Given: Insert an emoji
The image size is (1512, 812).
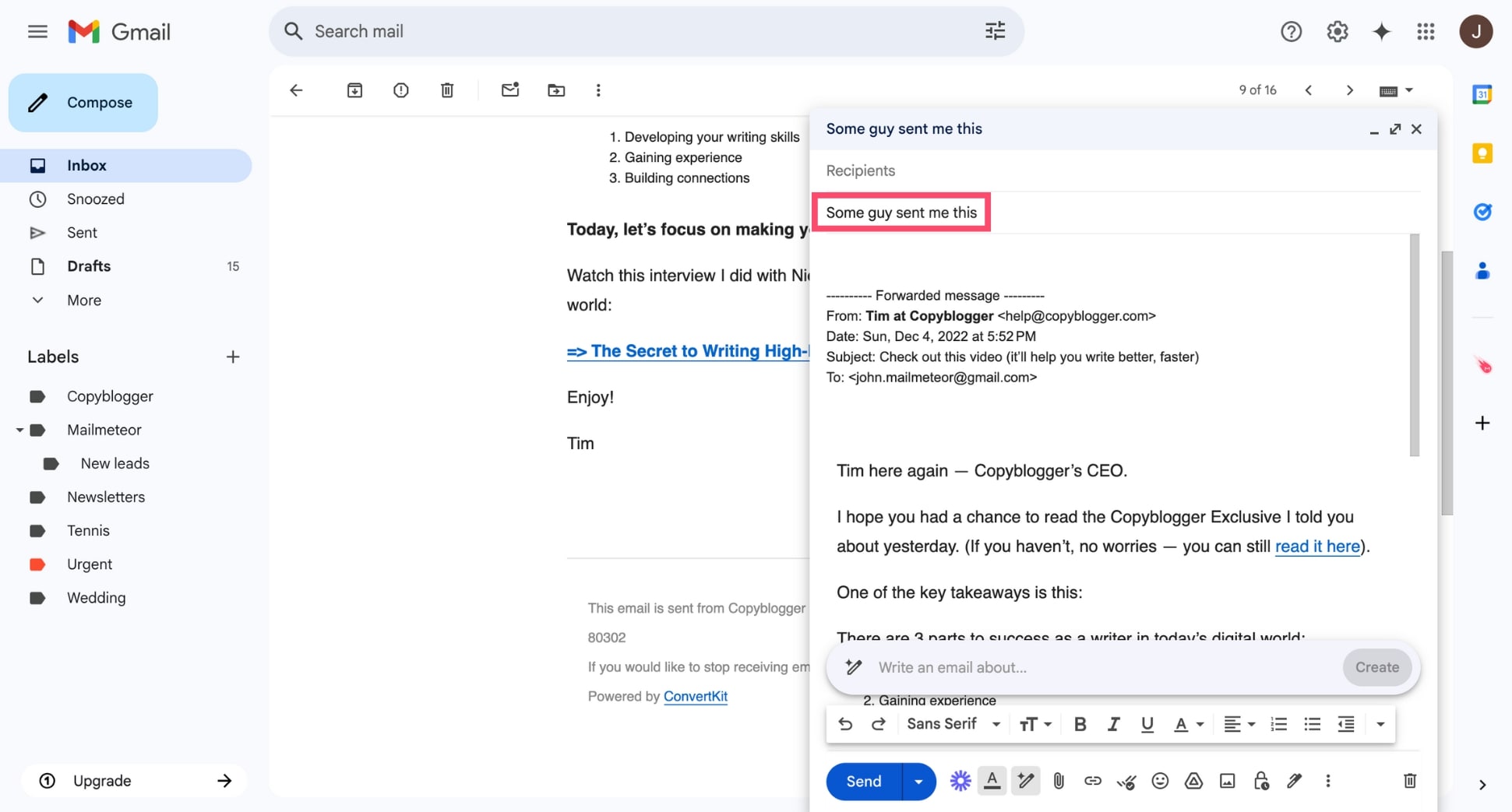Looking at the screenshot, I should [x=1160, y=781].
